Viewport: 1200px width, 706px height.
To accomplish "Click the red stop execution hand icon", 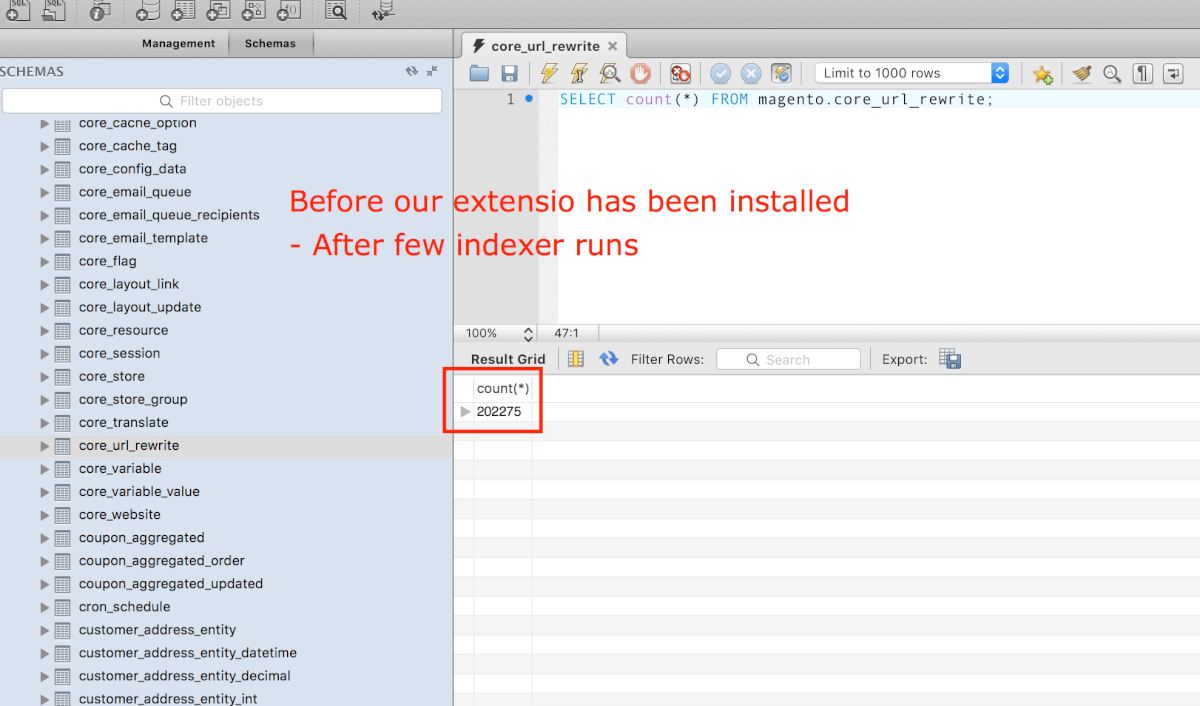I will (x=640, y=73).
